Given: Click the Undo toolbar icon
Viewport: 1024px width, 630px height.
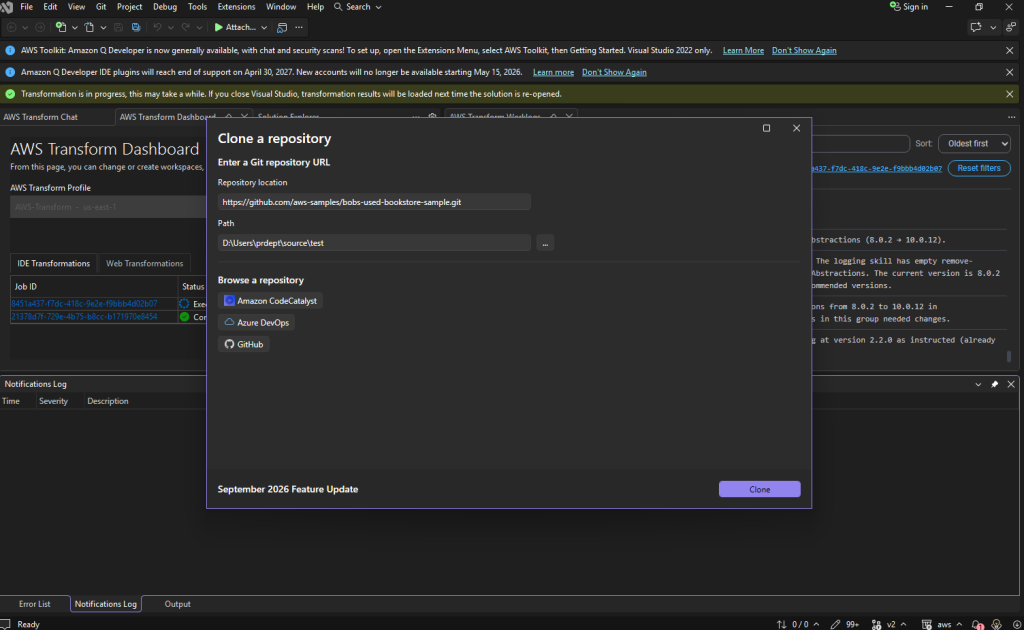Looking at the screenshot, I should (157, 27).
